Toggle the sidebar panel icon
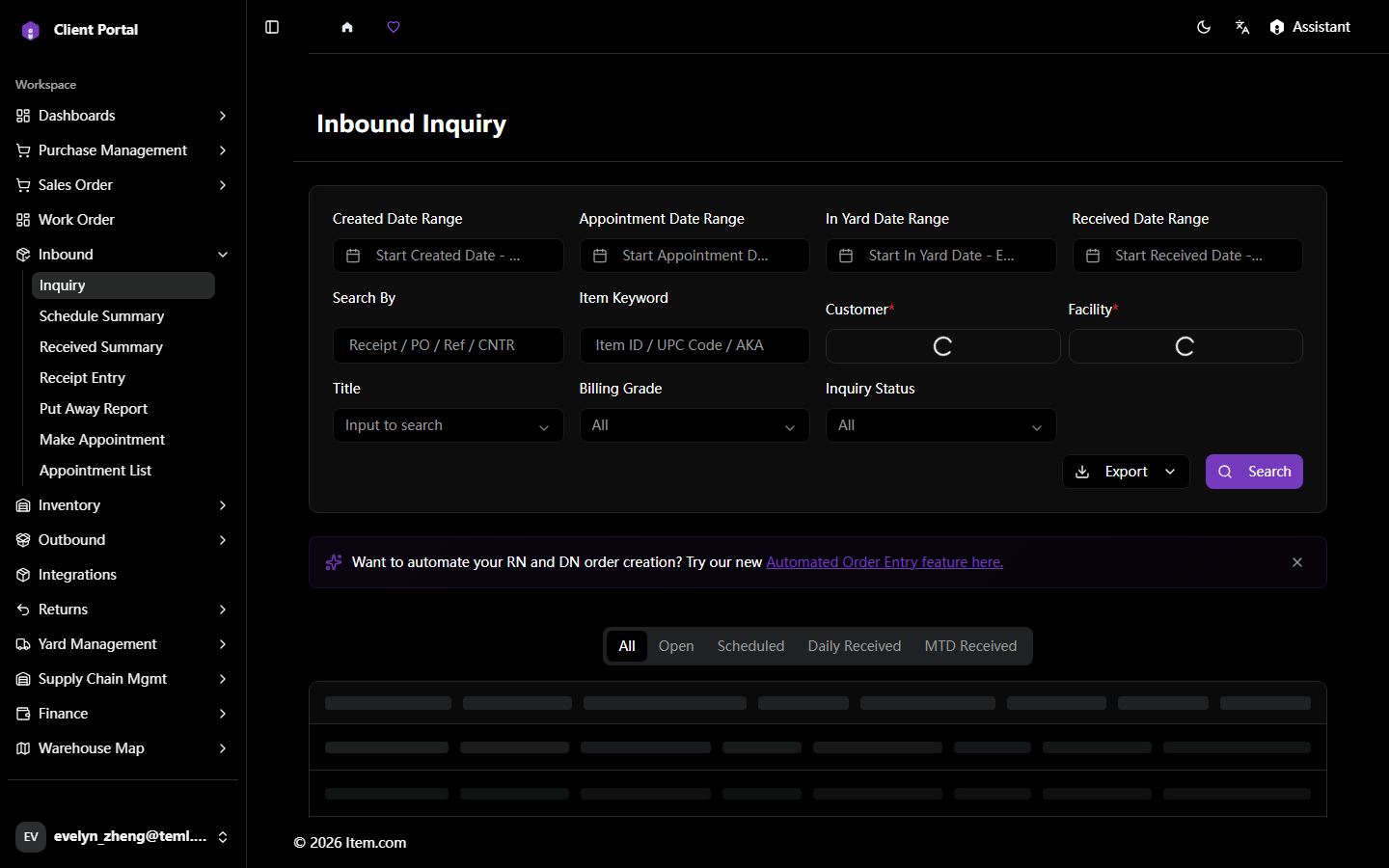Viewport: 1389px width, 868px height. click(272, 27)
